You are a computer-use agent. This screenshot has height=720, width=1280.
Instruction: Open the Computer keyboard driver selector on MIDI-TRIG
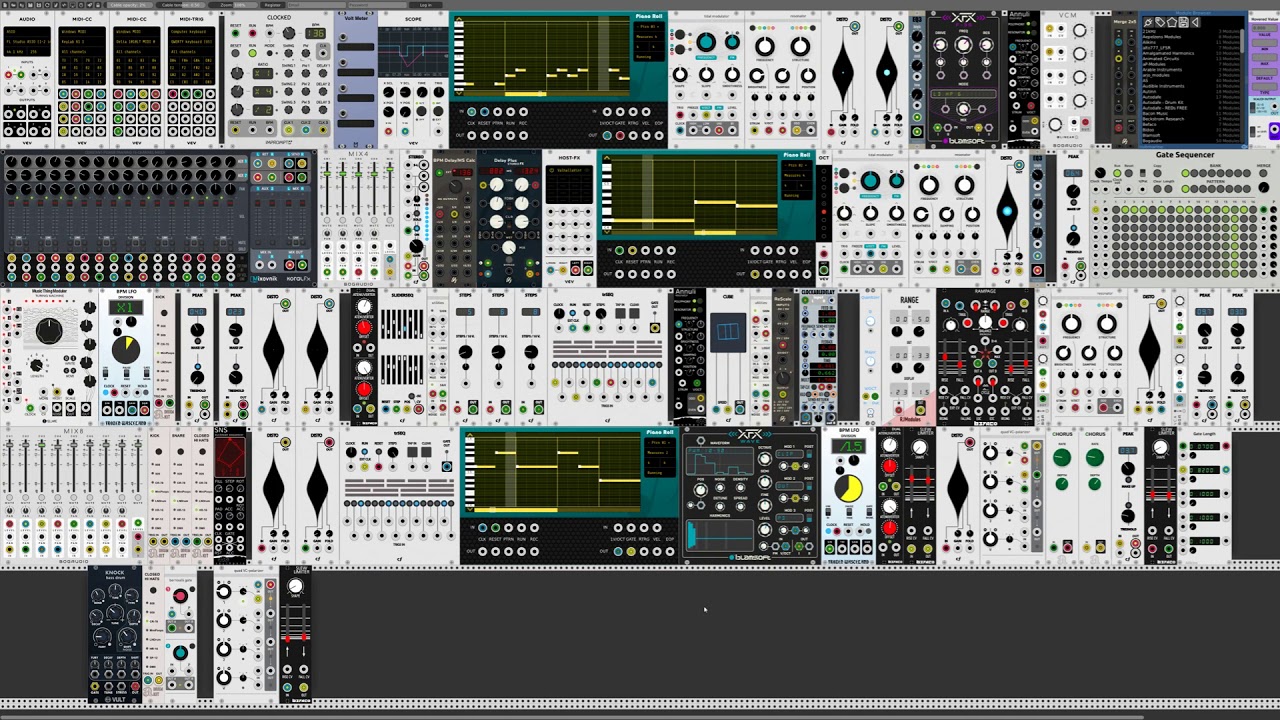[x=191, y=32]
